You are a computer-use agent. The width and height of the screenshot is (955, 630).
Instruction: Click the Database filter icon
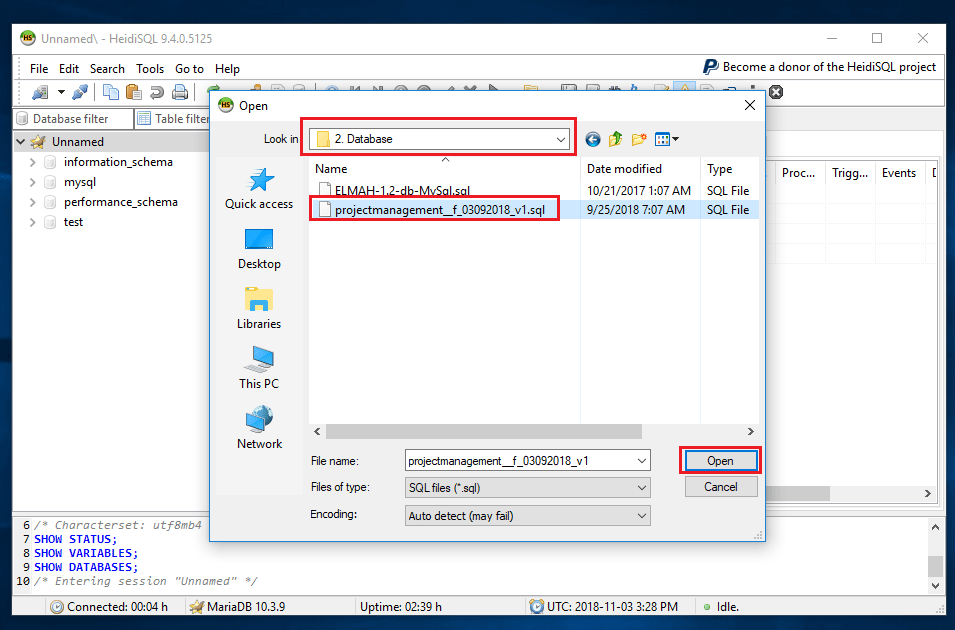pyautogui.click(x=23, y=119)
